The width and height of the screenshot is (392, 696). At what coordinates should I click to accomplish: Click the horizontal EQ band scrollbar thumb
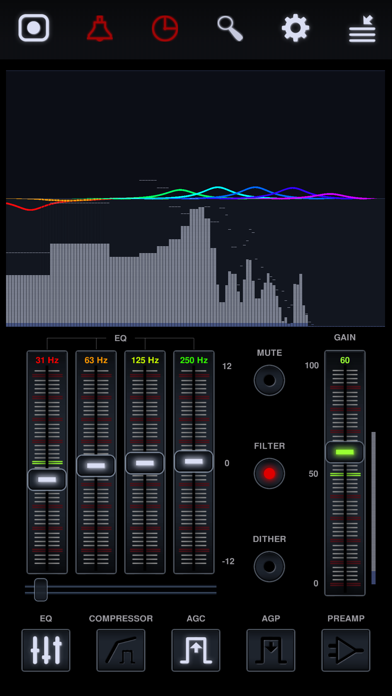(x=41, y=590)
